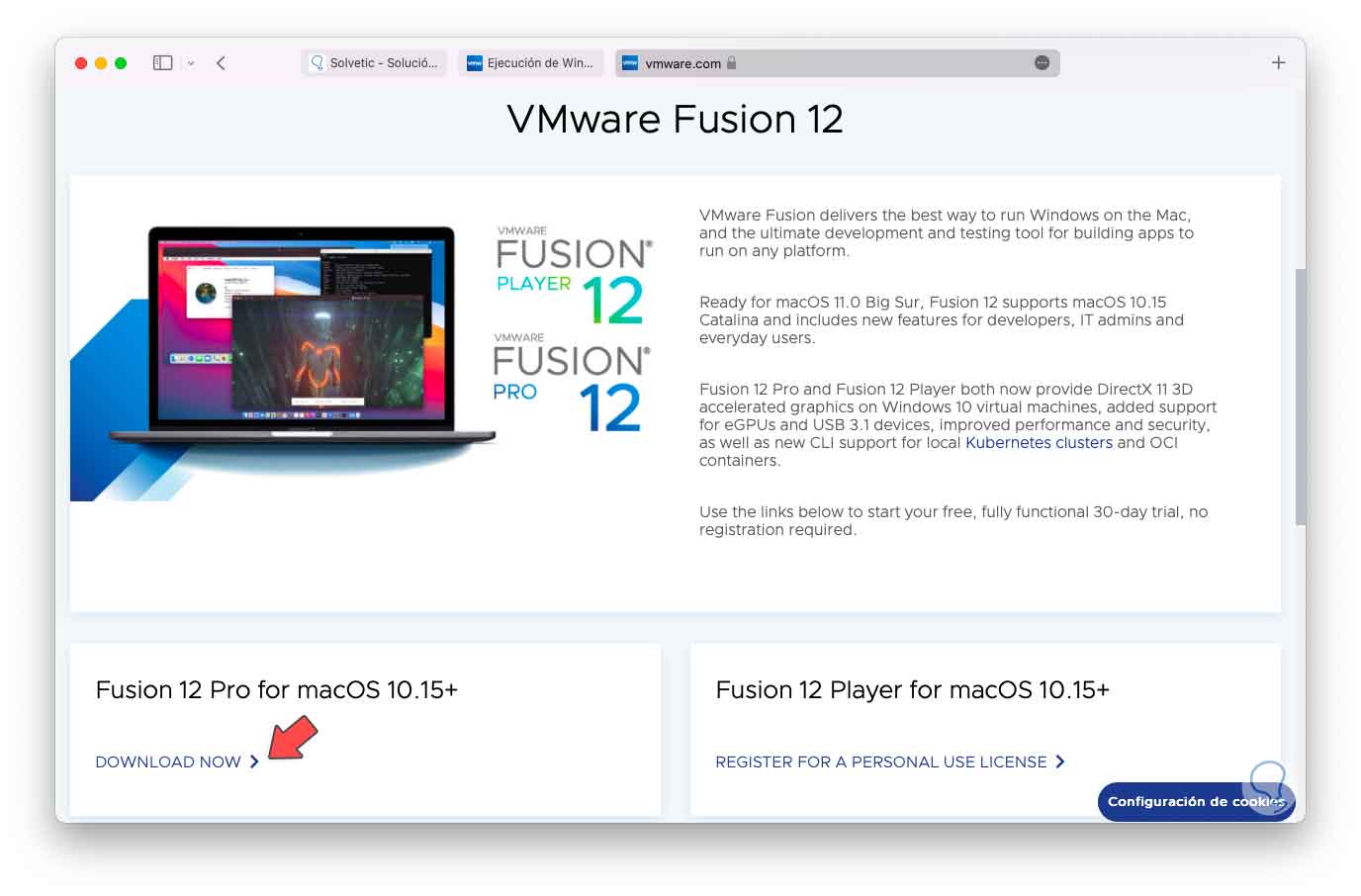1361x896 pixels.
Task: Click the VMware favicon on Ejecución tab
Action: pyautogui.click(x=475, y=63)
